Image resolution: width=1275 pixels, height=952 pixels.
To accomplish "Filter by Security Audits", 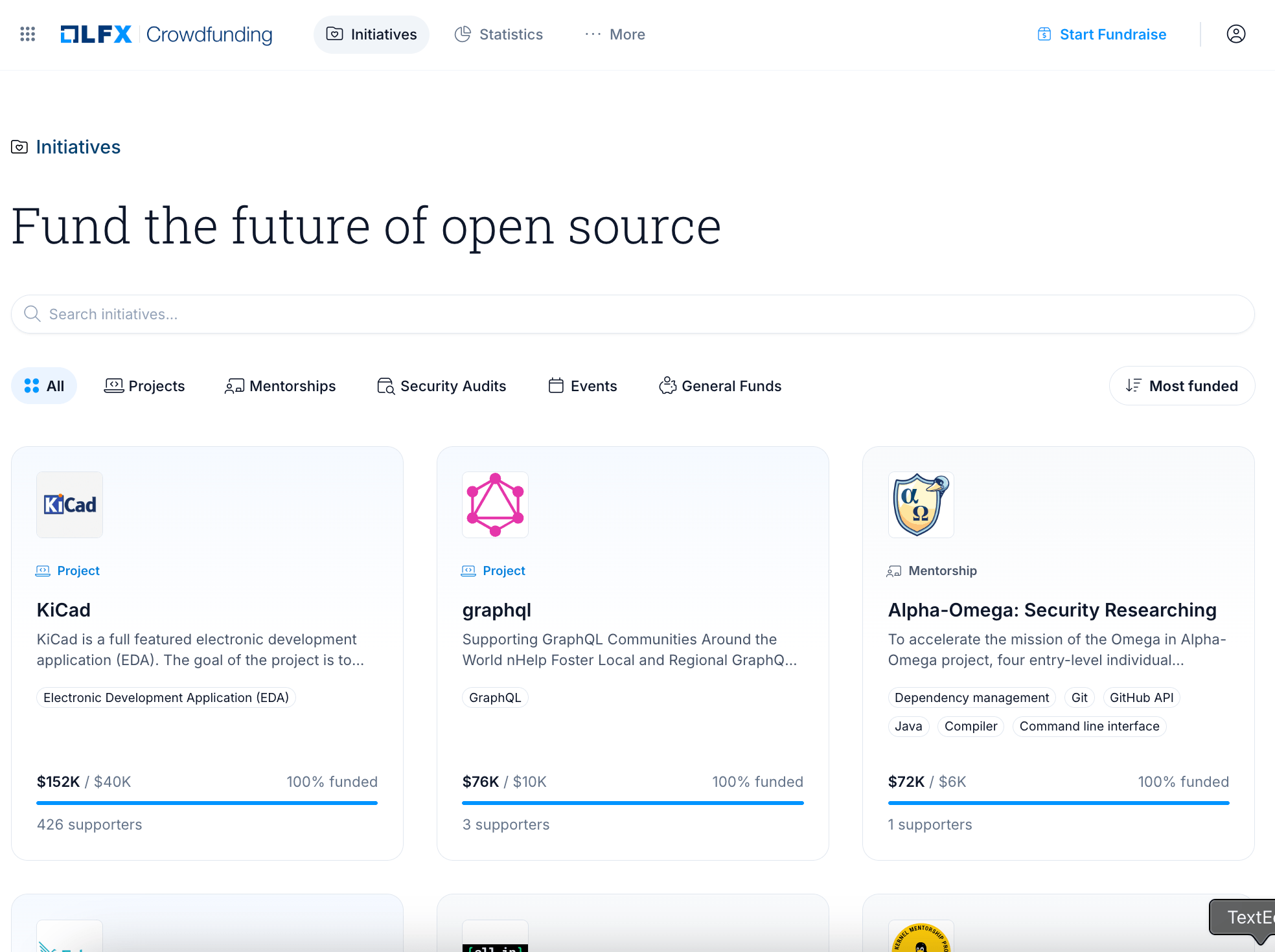I will click(x=441, y=386).
